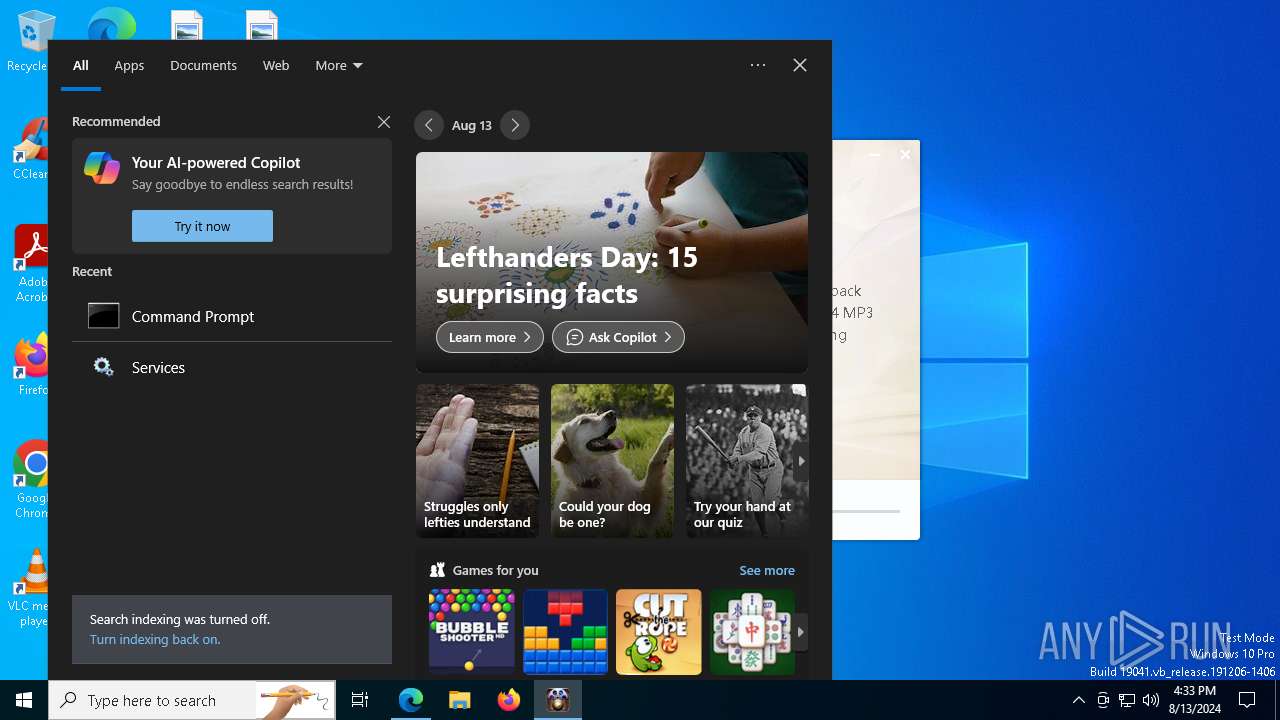Open Firefox from taskbar
The width and height of the screenshot is (1280, 720).
click(x=509, y=700)
